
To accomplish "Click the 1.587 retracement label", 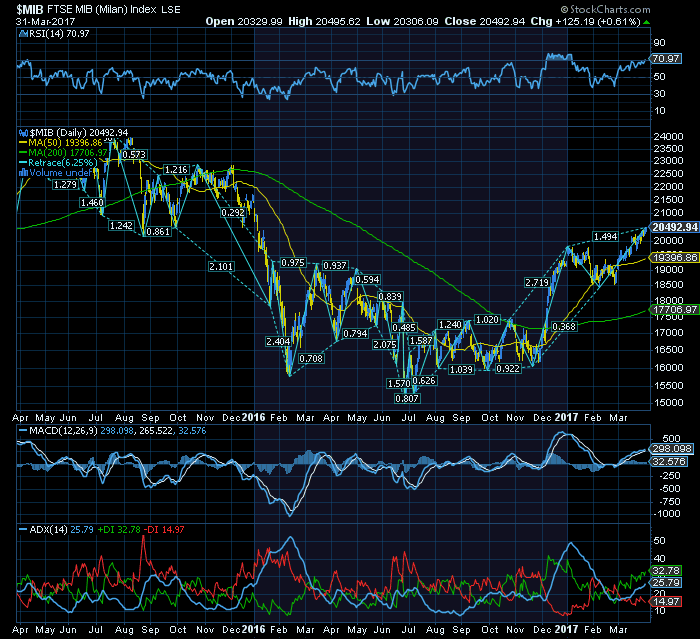I will click(x=421, y=341).
